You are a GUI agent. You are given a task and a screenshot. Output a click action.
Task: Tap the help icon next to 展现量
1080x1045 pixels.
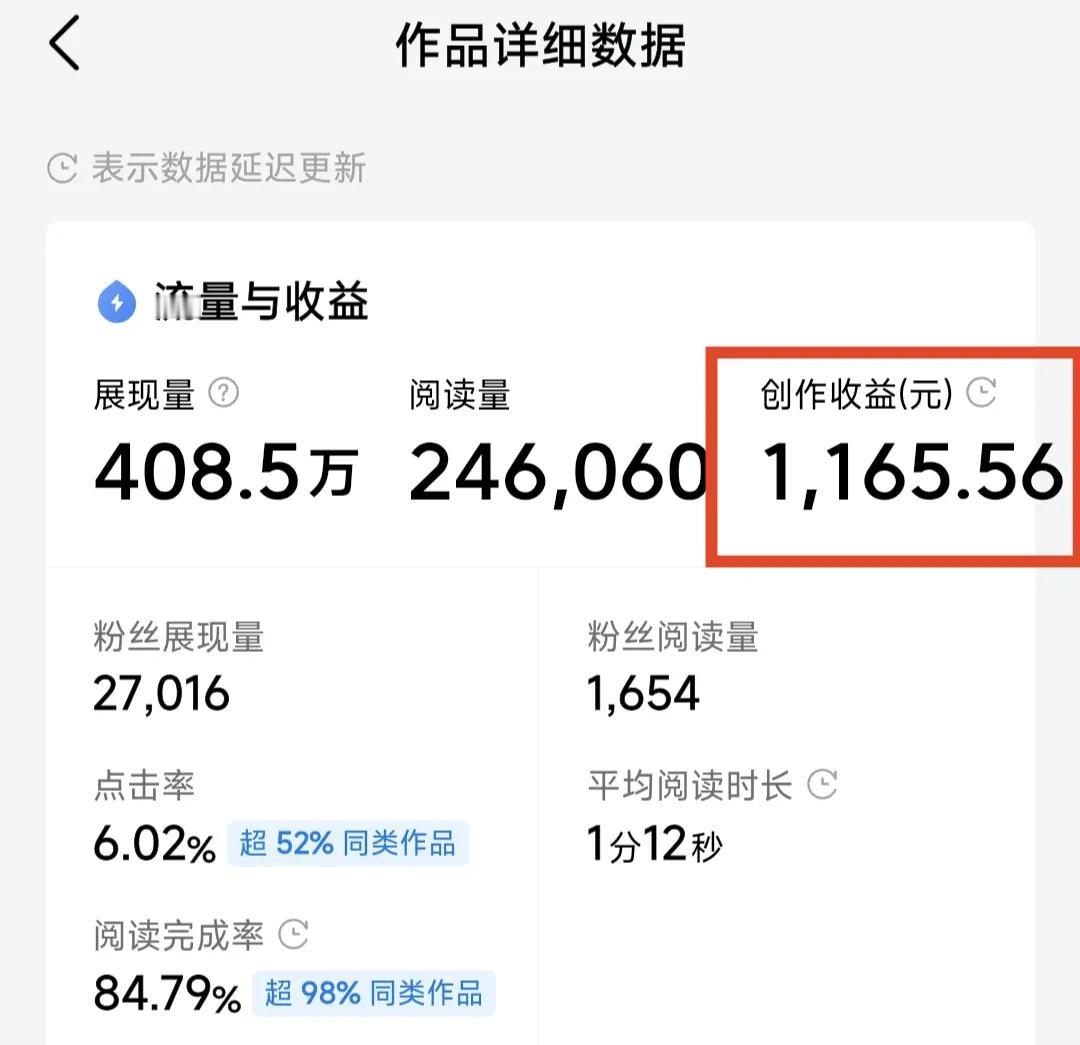[x=223, y=393]
